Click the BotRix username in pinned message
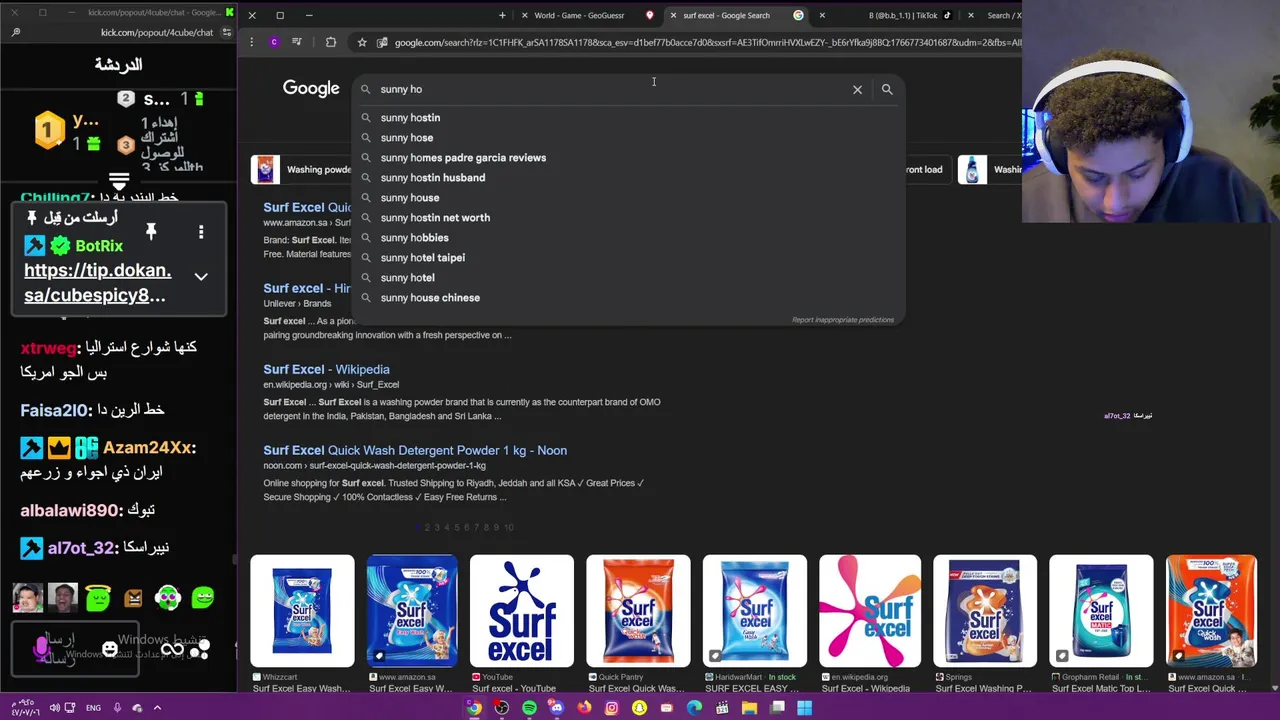Image resolution: width=1280 pixels, height=720 pixels. click(x=99, y=246)
